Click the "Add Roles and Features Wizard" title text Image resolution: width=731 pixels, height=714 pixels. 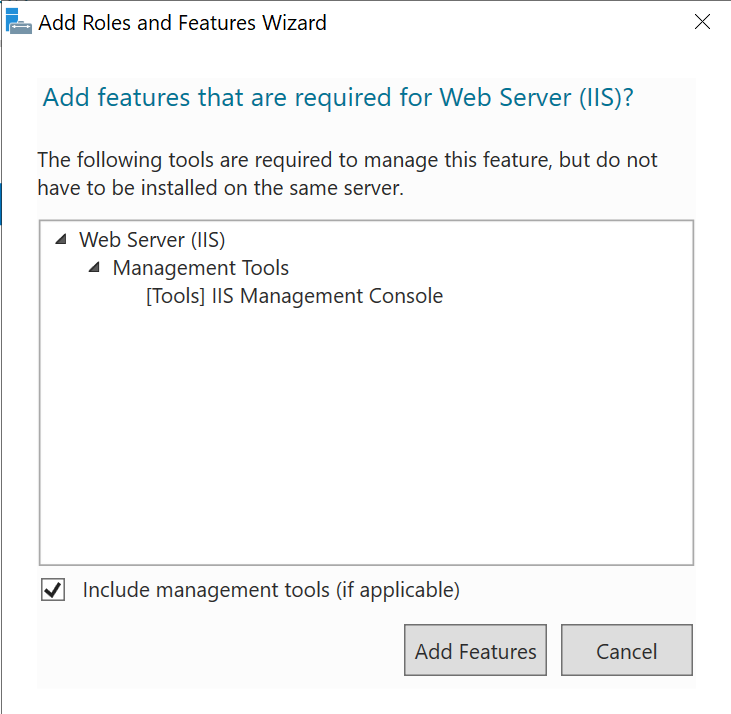(182, 22)
